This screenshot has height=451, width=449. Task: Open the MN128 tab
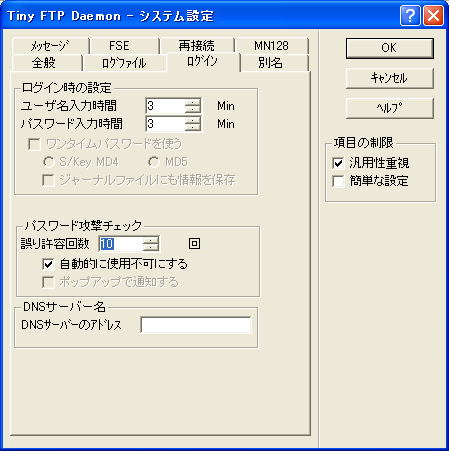[271, 46]
